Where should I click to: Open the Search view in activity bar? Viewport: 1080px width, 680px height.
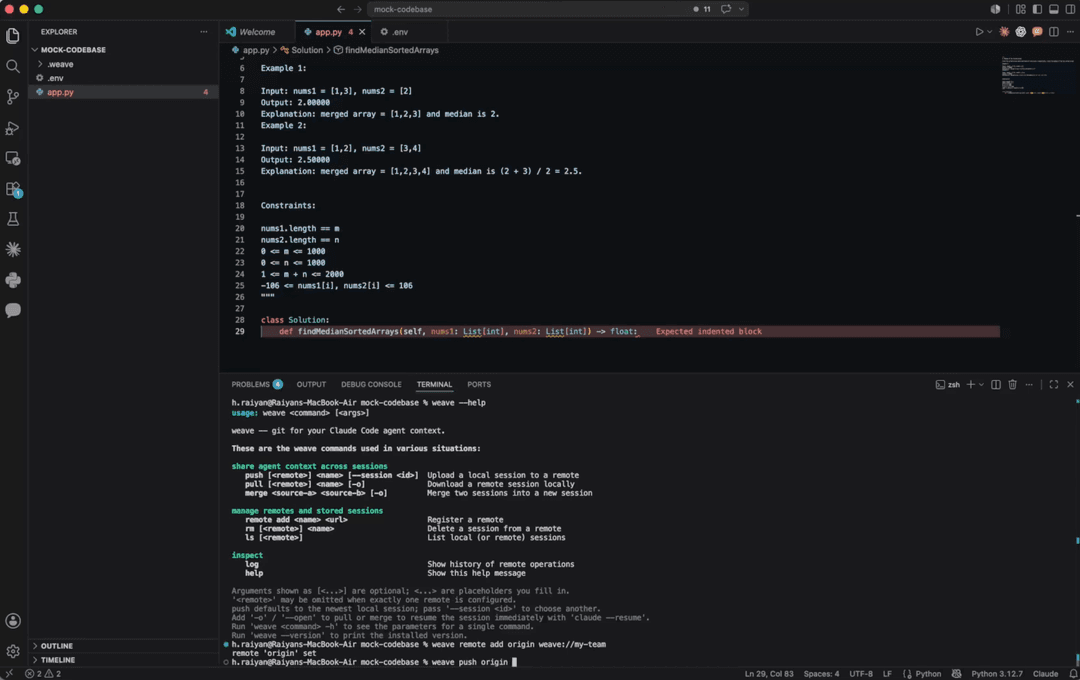click(13, 66)
